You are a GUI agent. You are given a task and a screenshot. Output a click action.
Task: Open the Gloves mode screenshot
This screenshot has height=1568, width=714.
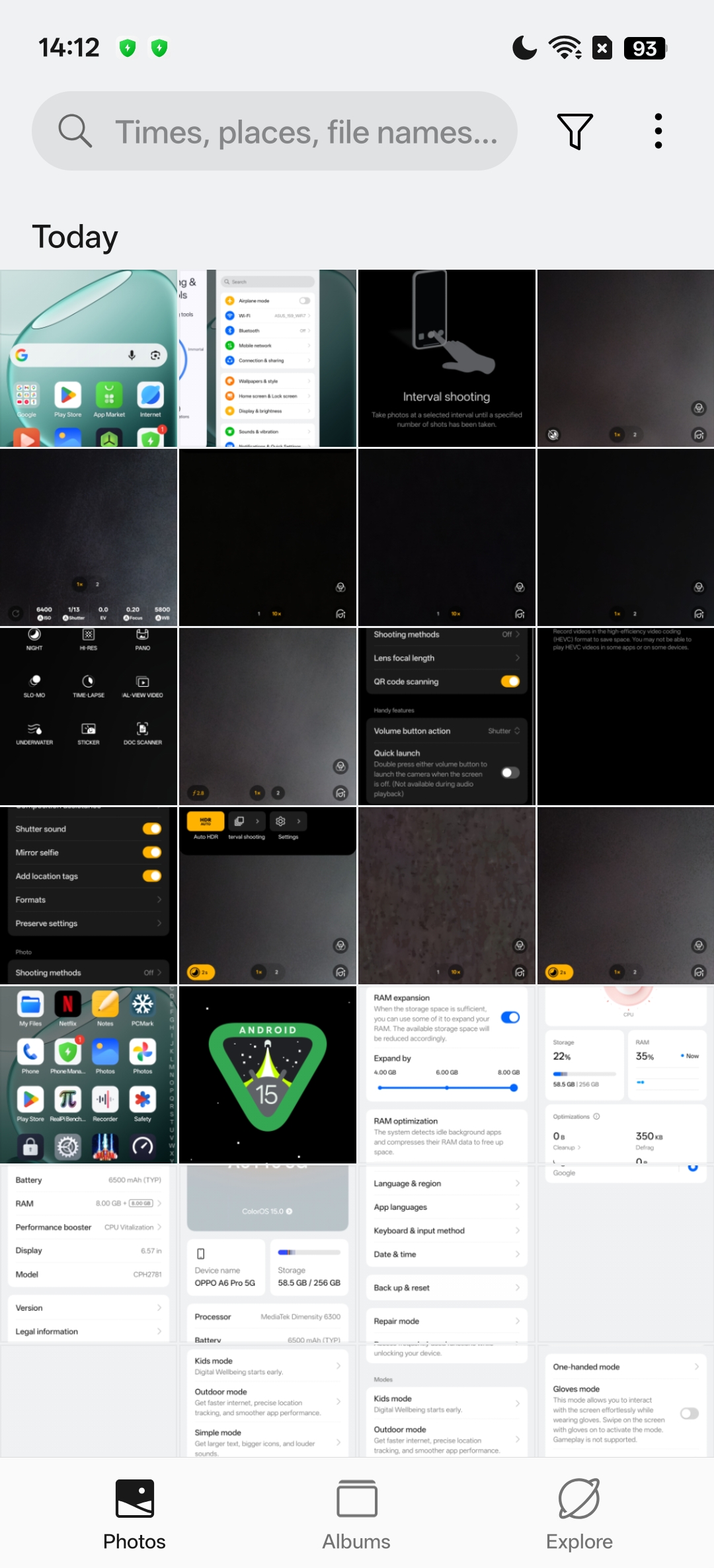[625, 1401]
